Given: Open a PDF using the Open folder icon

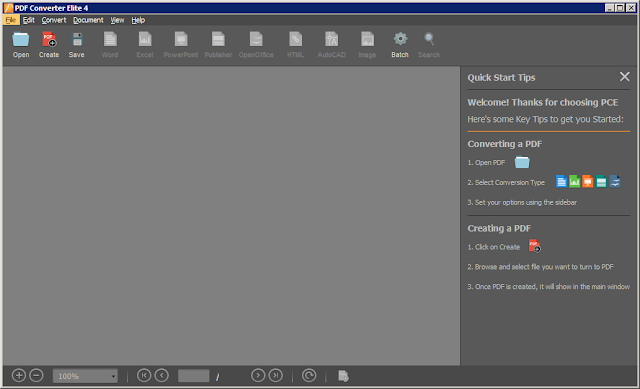Looking at the screenshot, I should [x=20, y=40].
